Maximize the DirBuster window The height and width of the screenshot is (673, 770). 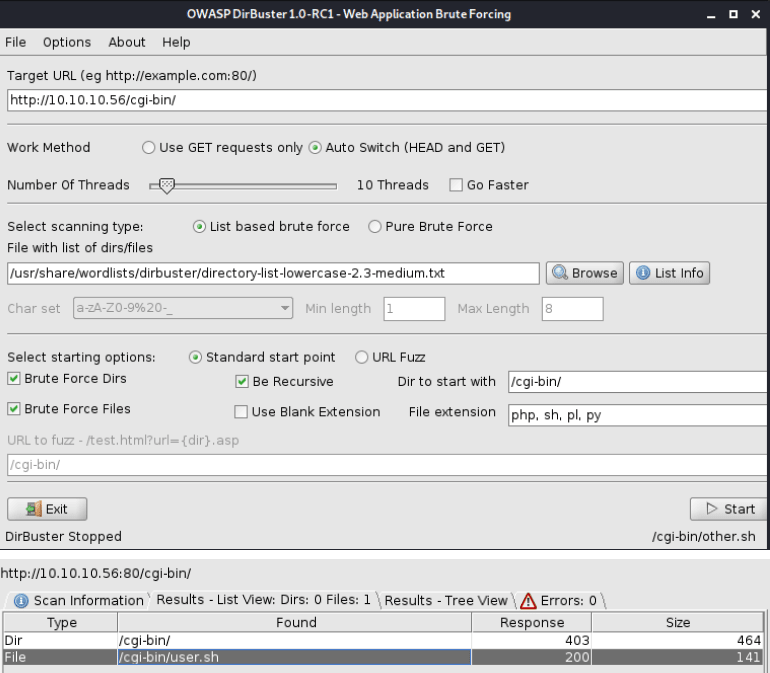coord(733,14)
